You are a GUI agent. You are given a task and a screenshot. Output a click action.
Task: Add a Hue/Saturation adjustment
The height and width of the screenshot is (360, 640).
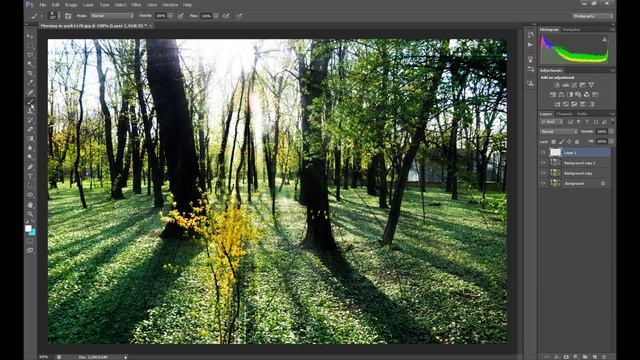[x=553, y=95]
